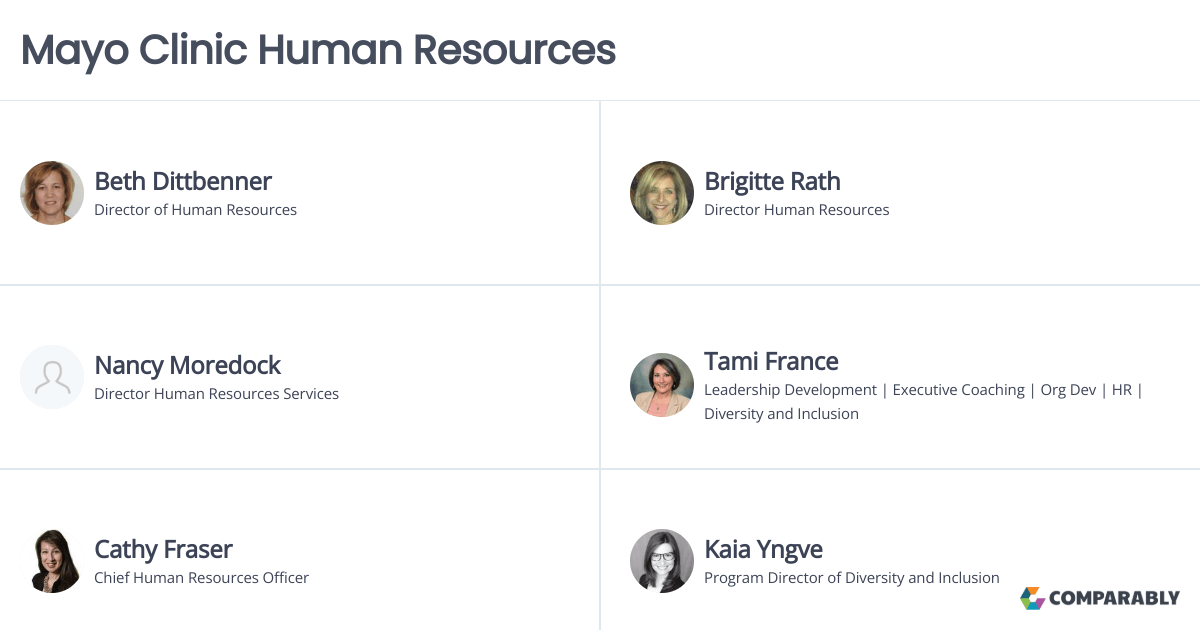Click the Nancy Moredock name text
The width and height of the screenshot is (1200, 630).
point(187,366)
